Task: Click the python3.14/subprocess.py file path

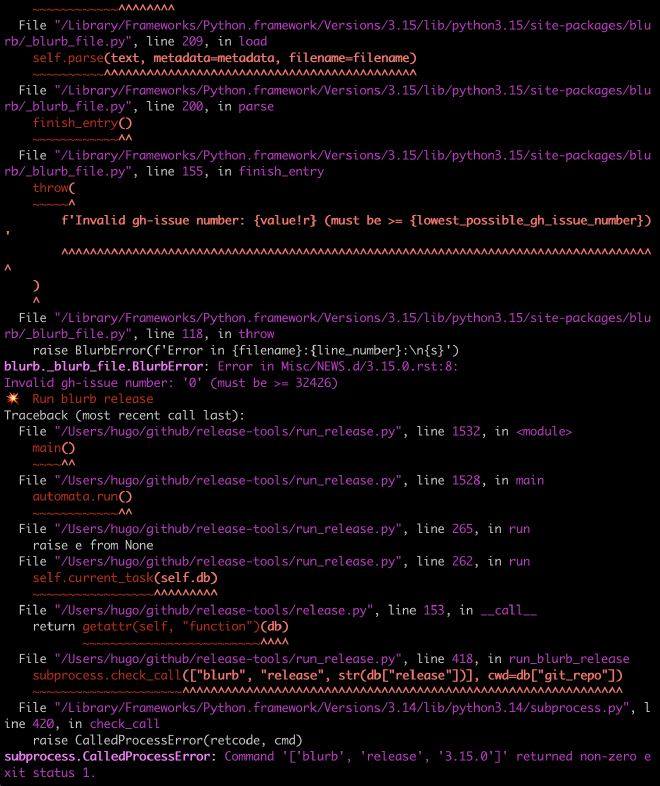Action: coord(342,708)
